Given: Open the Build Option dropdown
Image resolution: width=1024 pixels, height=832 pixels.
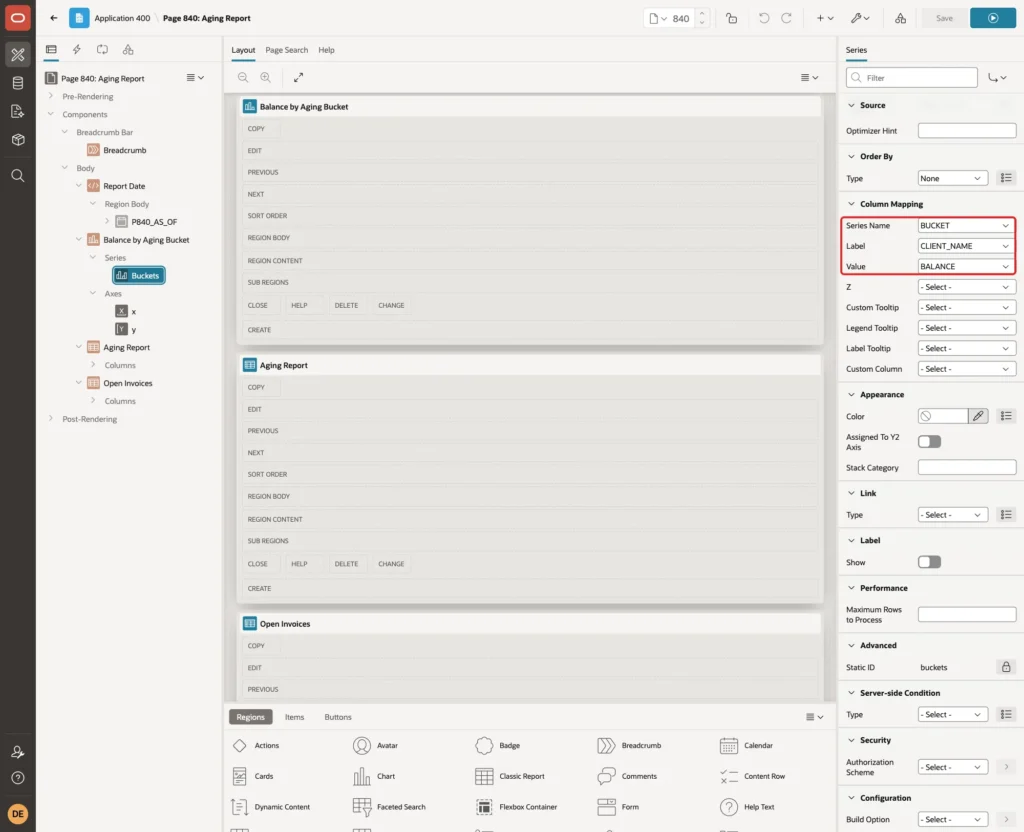Looking at the screenshot, I should click(952, 820).
